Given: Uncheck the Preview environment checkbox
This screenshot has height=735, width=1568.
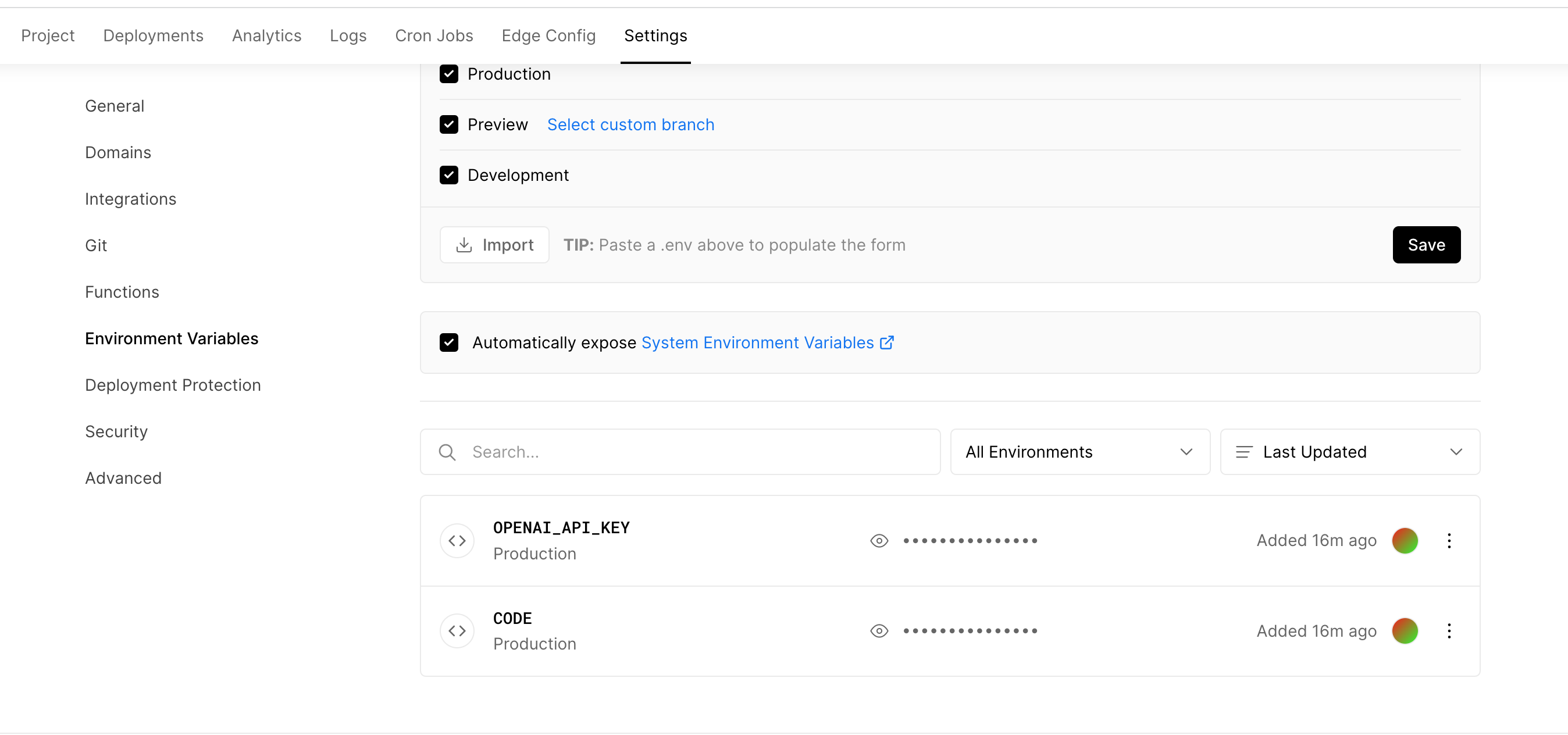Looking at the screenshot, I should (448, 124).
